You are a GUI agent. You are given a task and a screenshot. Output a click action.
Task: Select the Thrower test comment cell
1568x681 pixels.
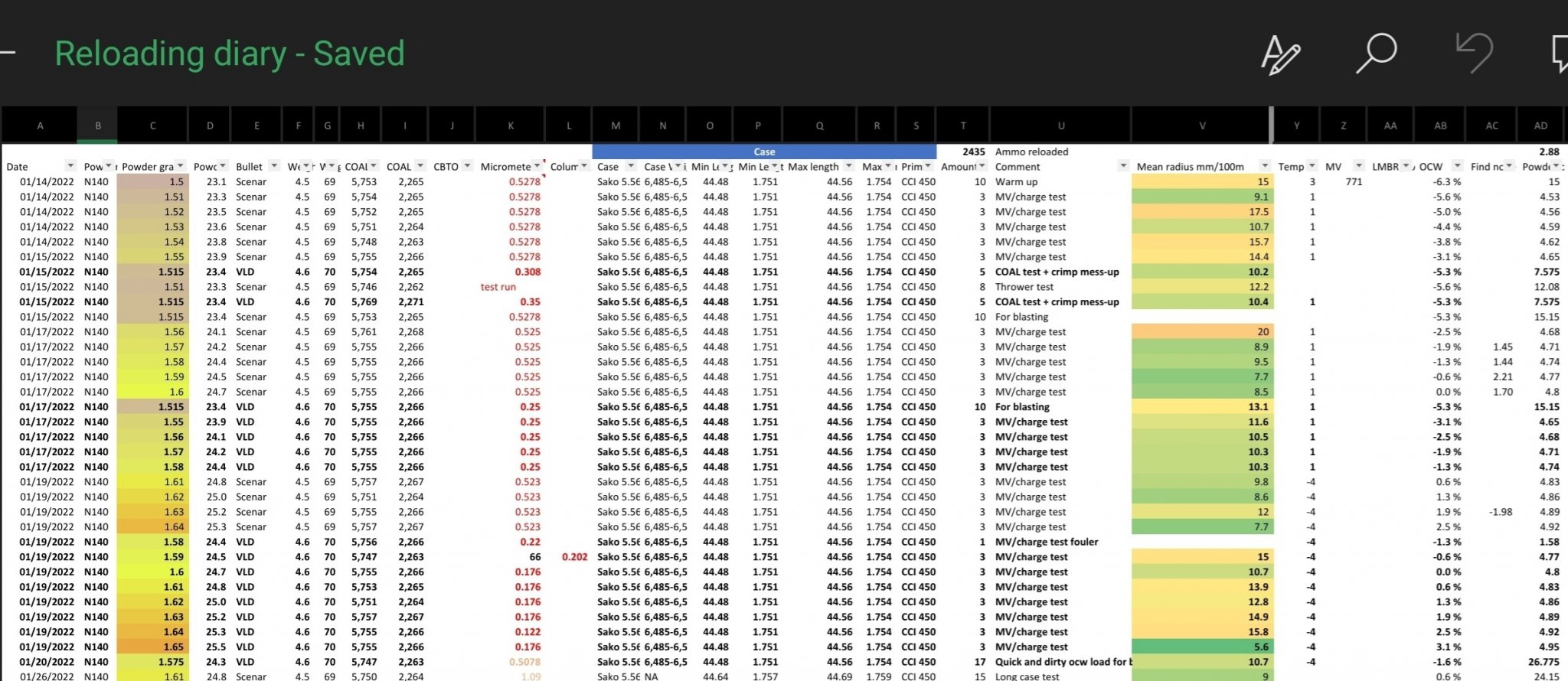[1060, 287]
